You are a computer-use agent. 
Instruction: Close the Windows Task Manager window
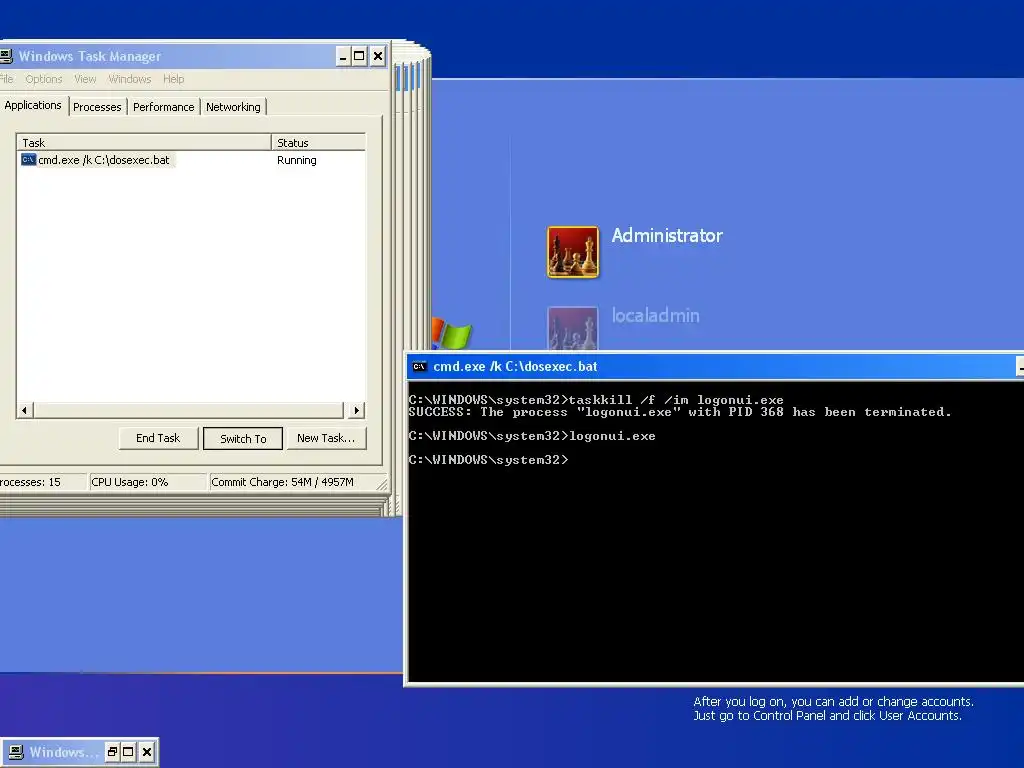coord(377,56)
